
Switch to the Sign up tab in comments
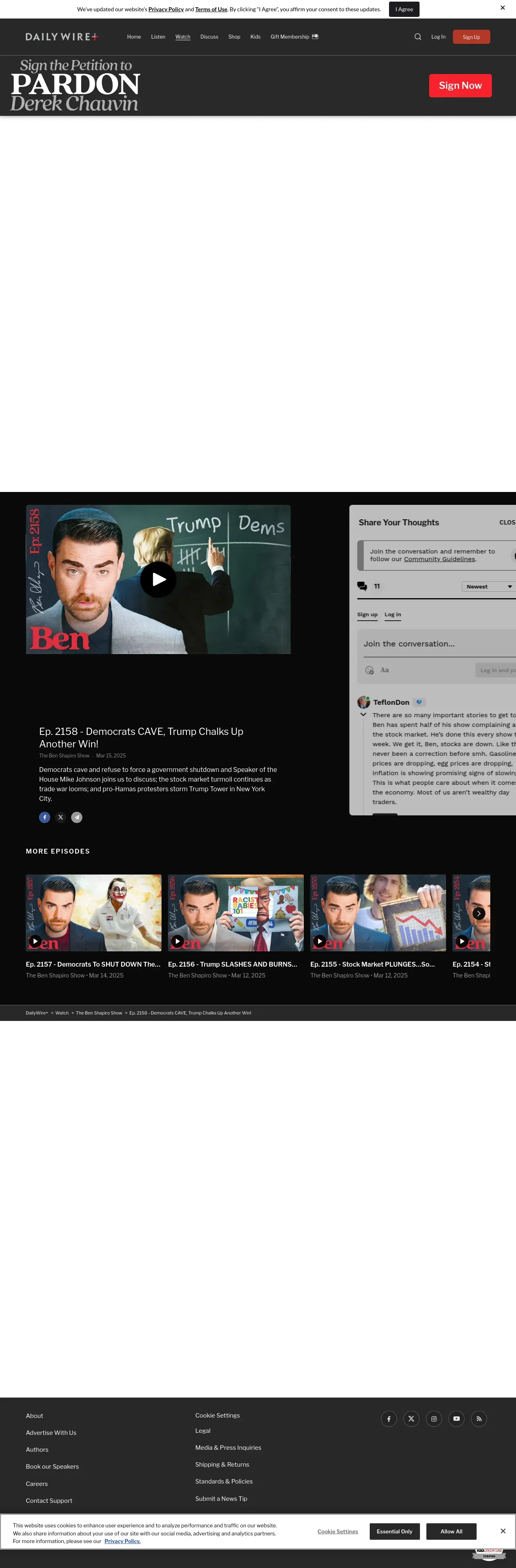(367, 615)
